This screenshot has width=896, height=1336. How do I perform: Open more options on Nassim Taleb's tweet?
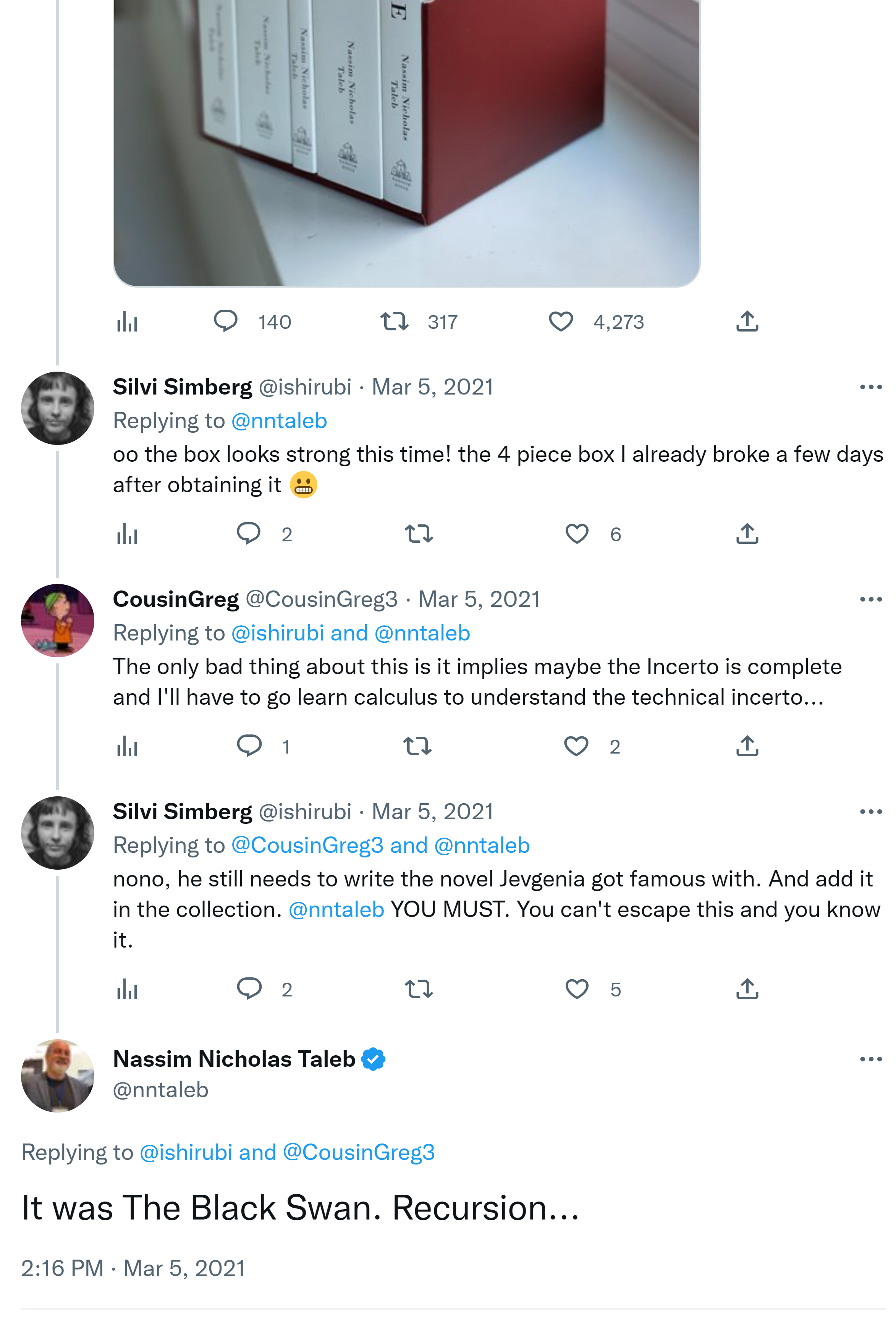click(x=871, y=1059)
